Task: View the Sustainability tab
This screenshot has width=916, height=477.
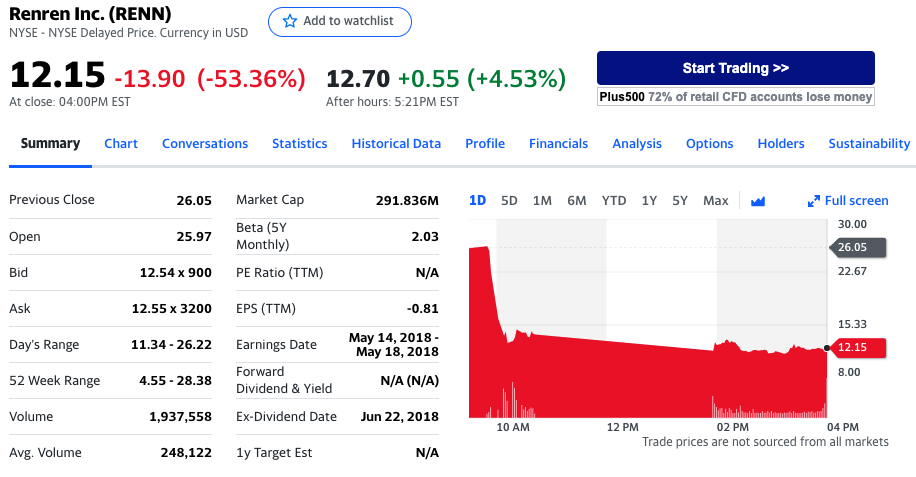Action: tap(868, 143)
